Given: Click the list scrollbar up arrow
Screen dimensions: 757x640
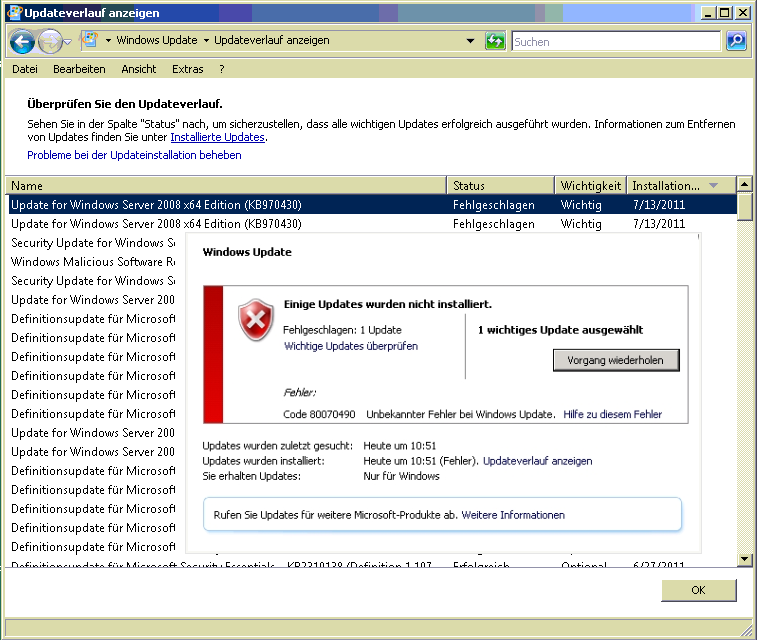Looking at the screenshot, I should pos(744,184).
